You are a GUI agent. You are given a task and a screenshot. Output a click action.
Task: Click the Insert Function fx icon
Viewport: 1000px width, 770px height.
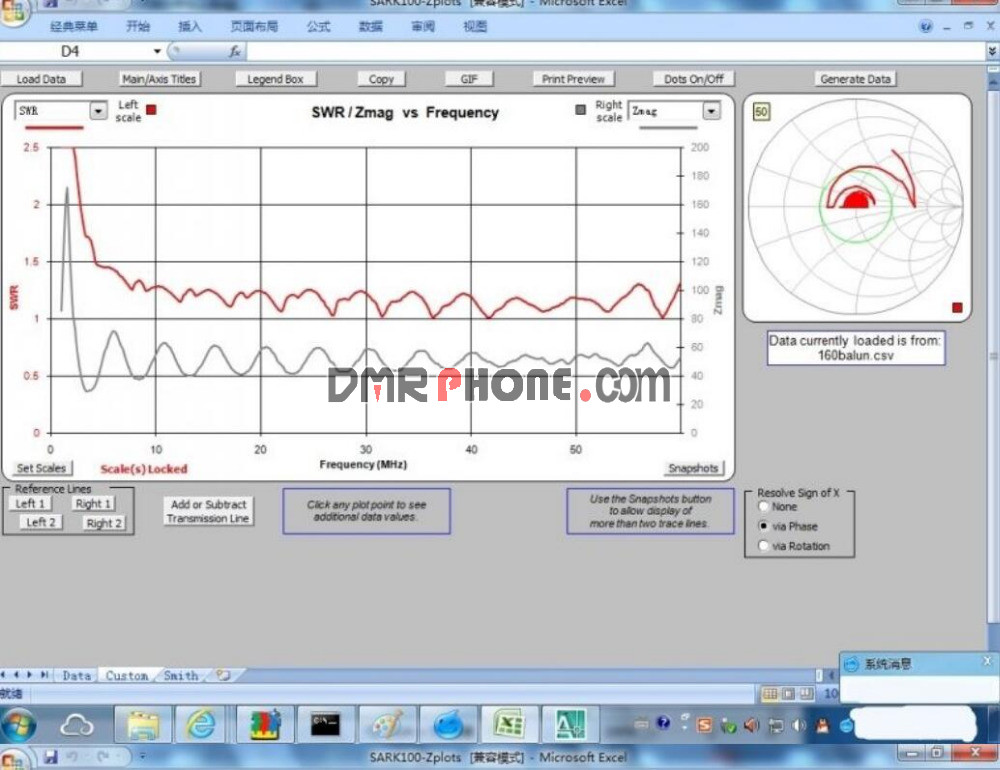click(x=235, y=52)
